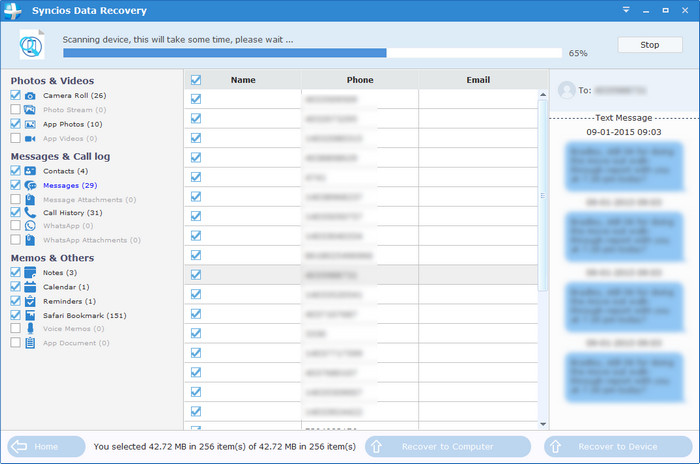
Task: Uncheck the highlighted table row checkbox
Action: (x=196, y=275)
